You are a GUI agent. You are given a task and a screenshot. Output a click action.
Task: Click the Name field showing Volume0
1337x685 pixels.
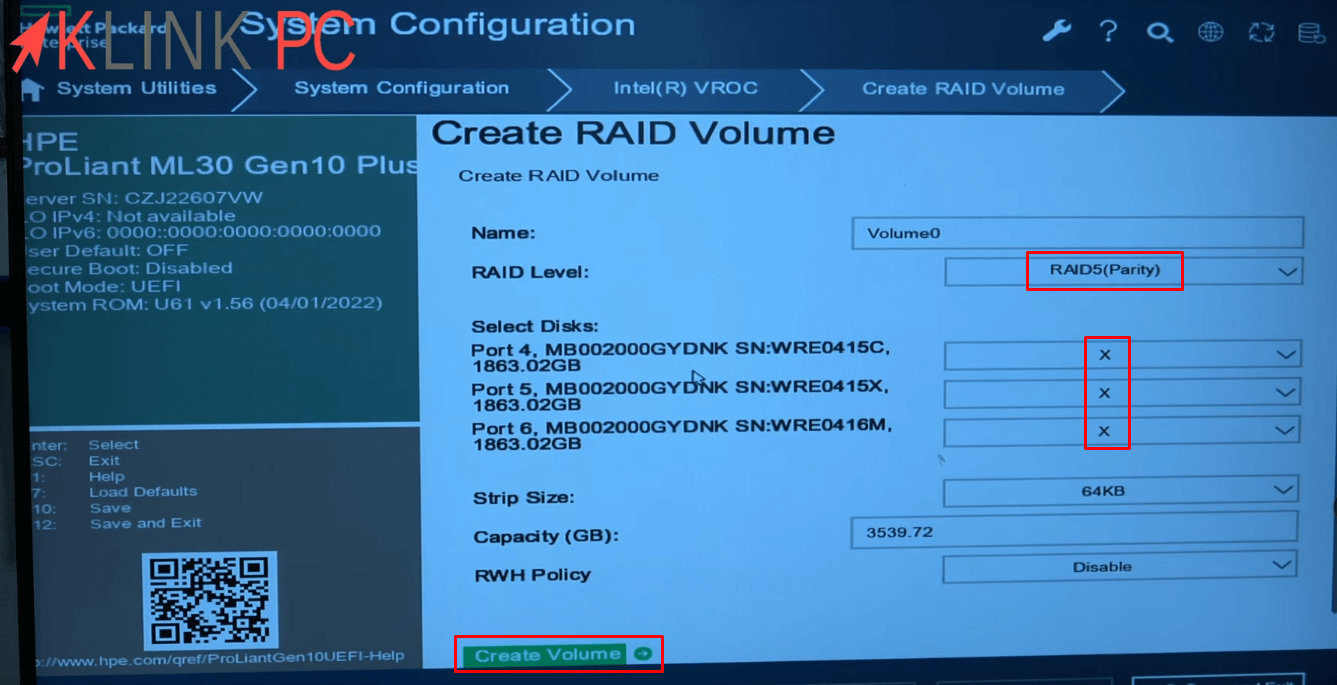coord(1077,233)
